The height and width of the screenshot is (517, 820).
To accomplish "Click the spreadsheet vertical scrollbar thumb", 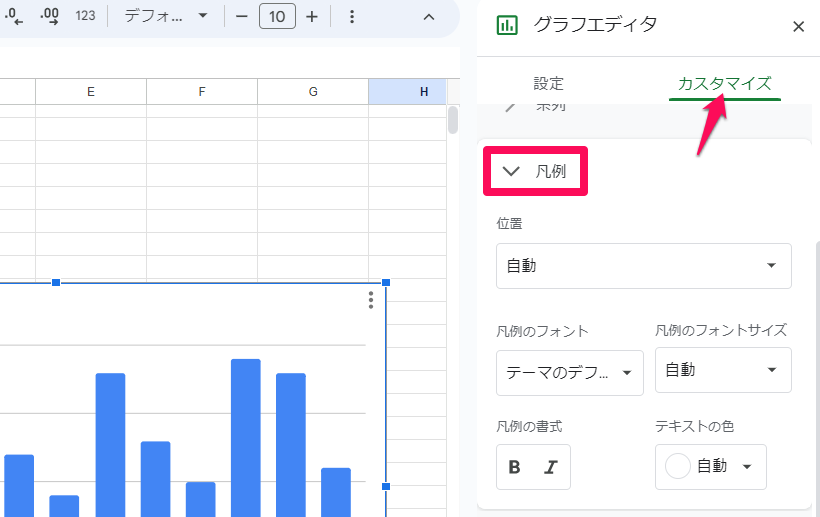I will pos(453,120).
